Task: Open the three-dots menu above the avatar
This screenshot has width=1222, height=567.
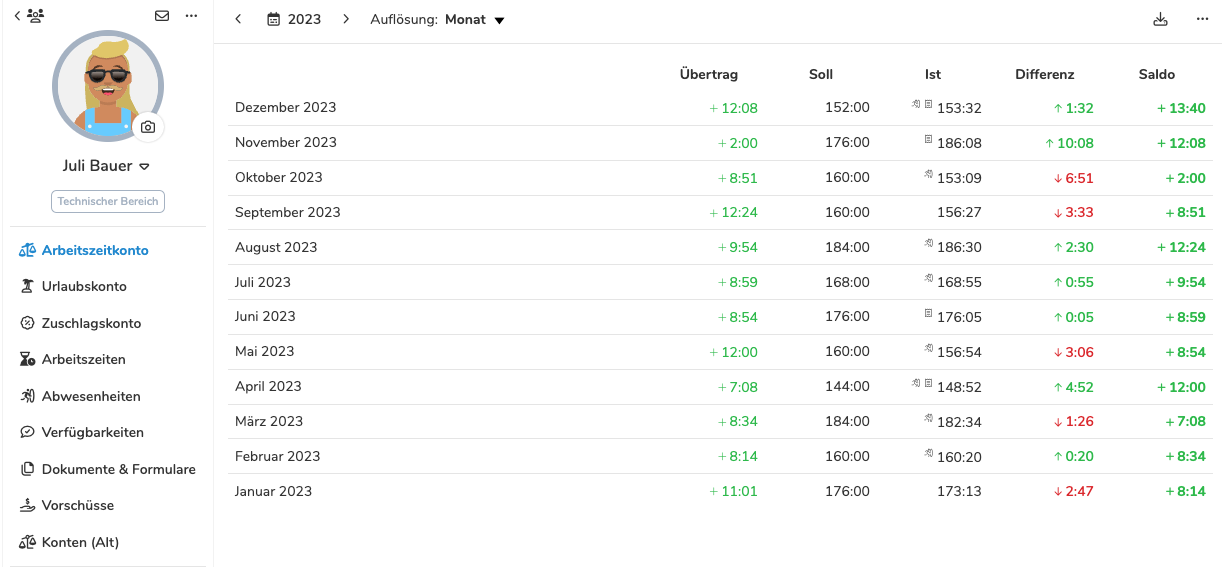Action: [x=192, y=16]
